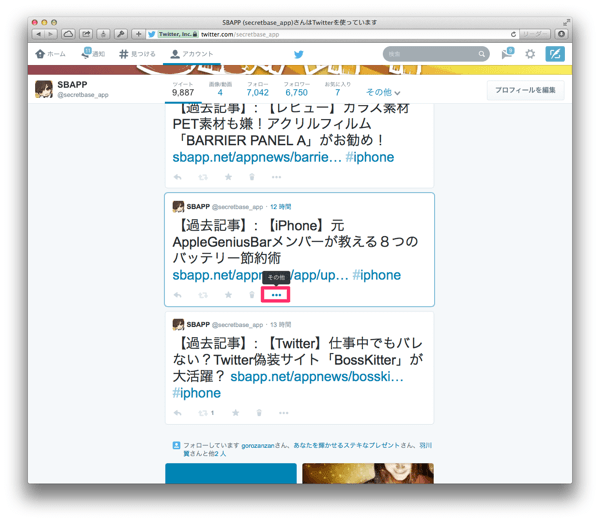The width and height of the screenshot is (600, 522).
Task: Delete the BARRIER PANEL tweet
Action: tap(252, 177)
